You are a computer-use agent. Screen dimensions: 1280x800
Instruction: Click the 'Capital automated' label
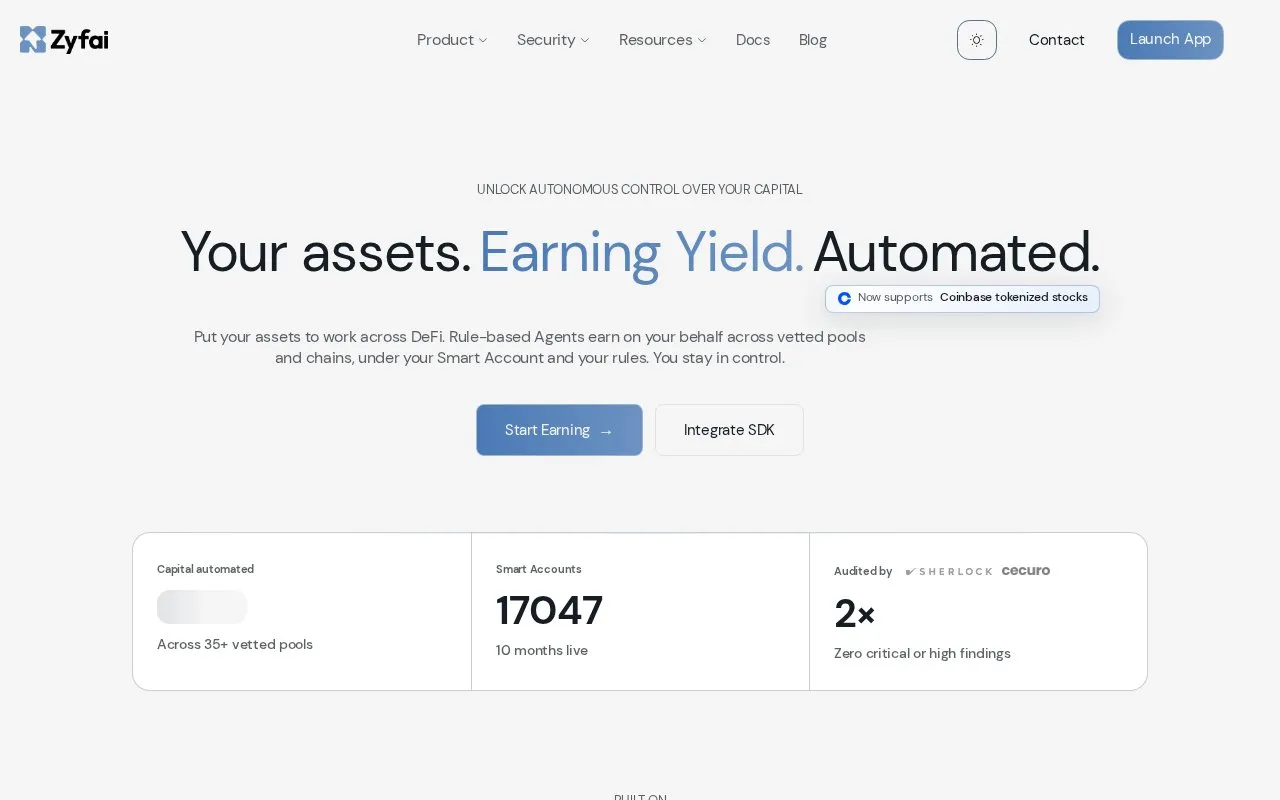205,569
